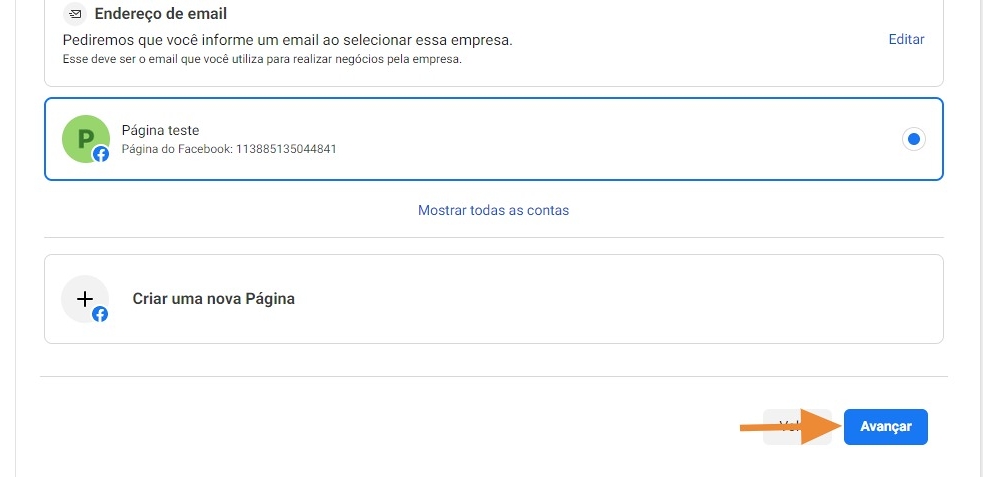Click the Facebook badge on the plus icon
The image size is (983, 477).
(100, 314)
